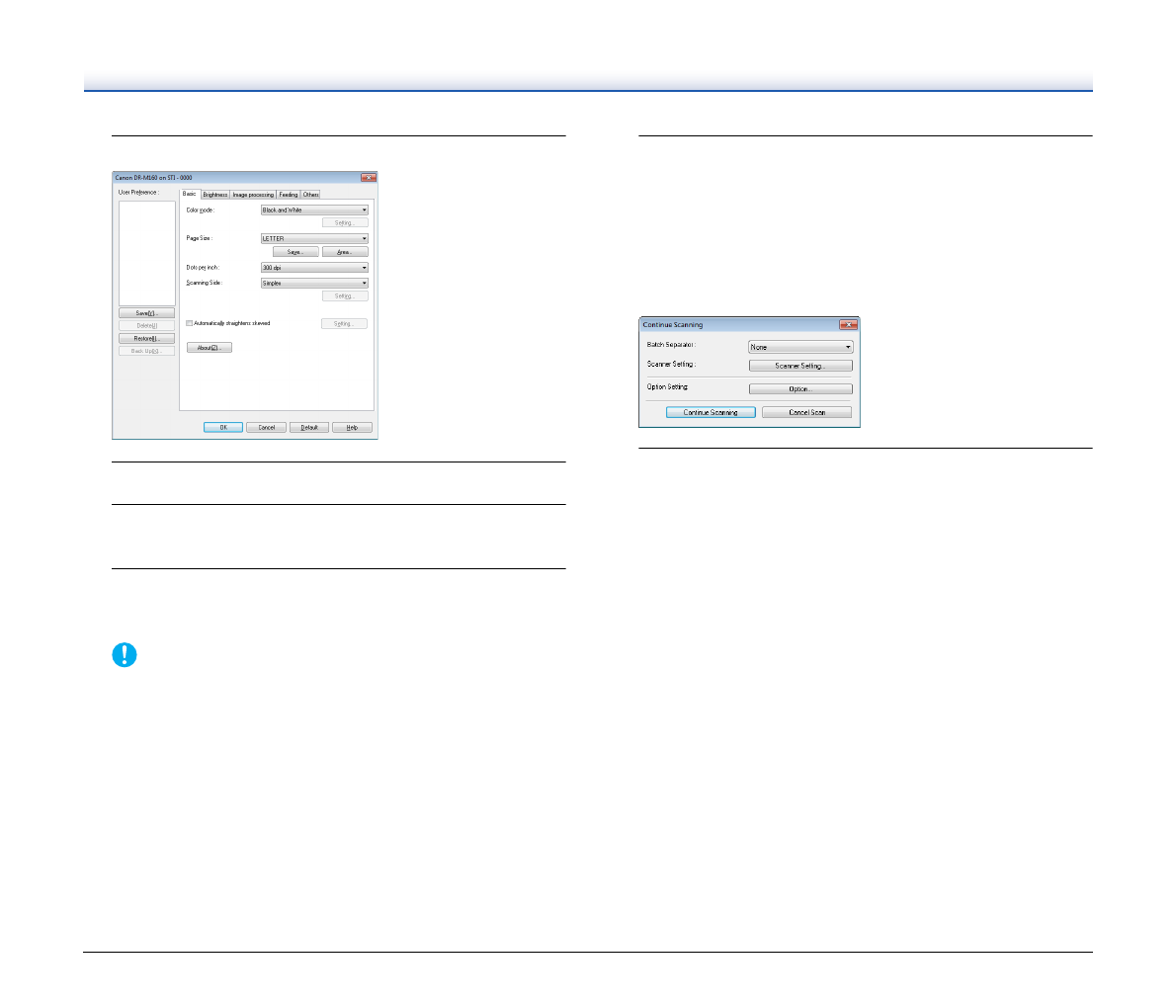Open the Dots per inch dropdown
This screenshot has height=1008, width=1176.
(x=314, y=268)
